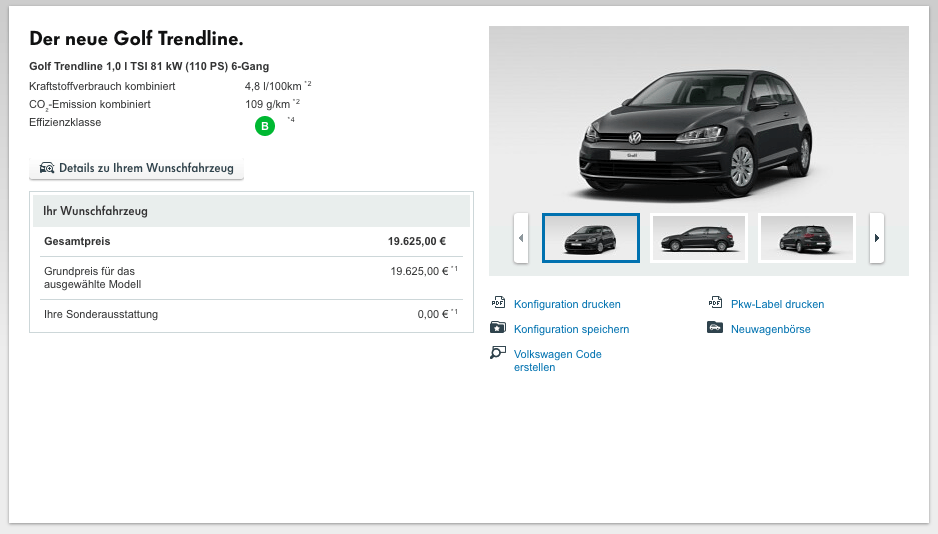Viewport: 938px width, 534px height.
Task: Click CO2-Emission value 109 g/km
Action: 267,105
